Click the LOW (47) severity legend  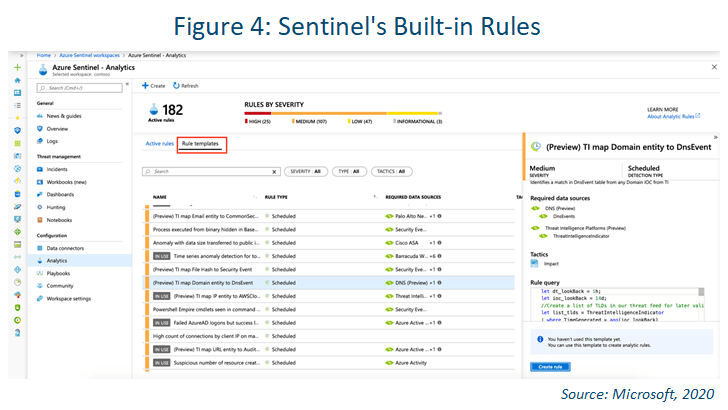pos(360,122)
